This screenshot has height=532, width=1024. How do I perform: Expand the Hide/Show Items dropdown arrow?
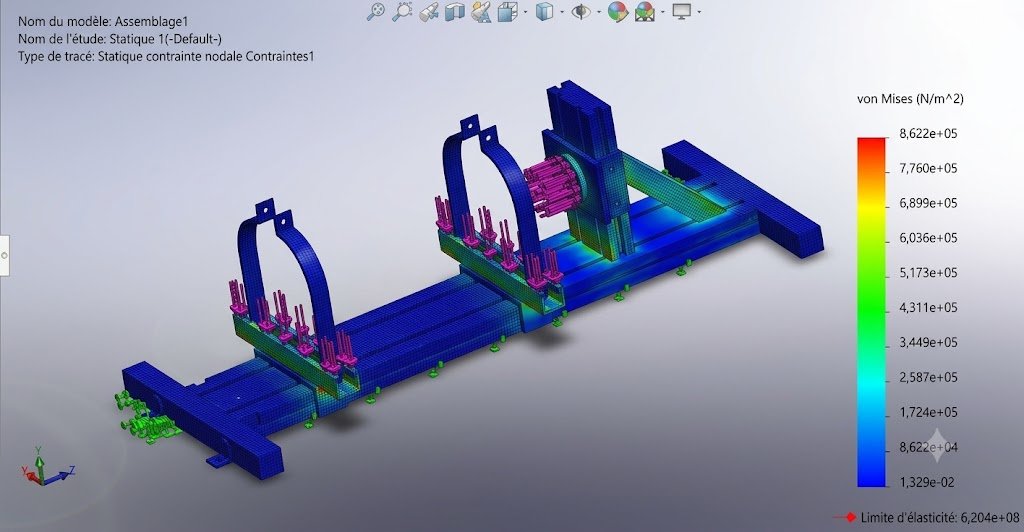tap(598, 12)
